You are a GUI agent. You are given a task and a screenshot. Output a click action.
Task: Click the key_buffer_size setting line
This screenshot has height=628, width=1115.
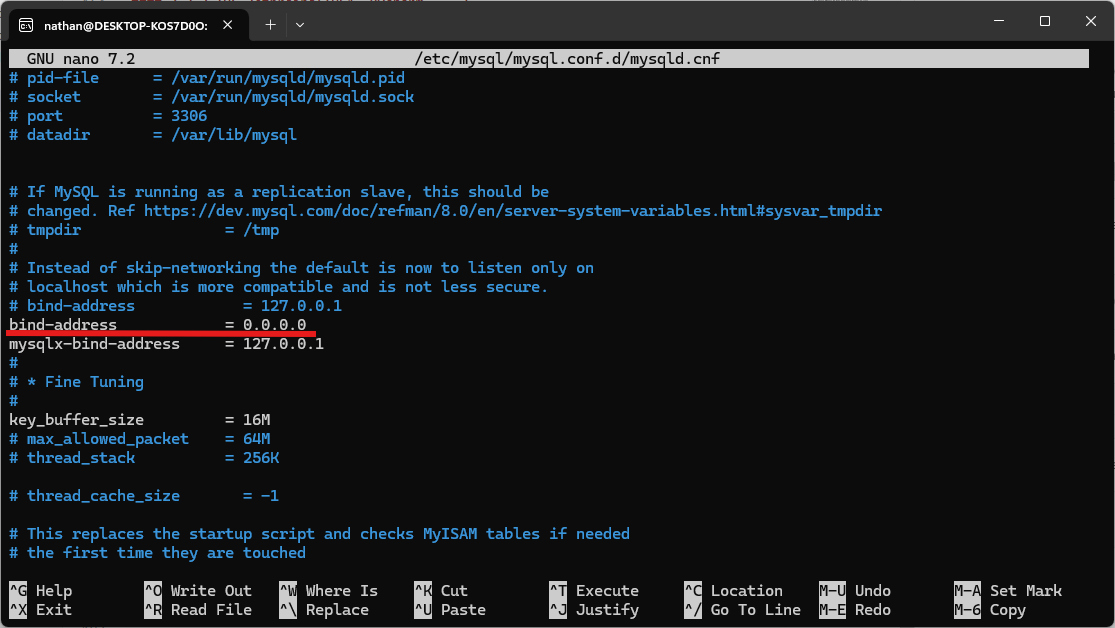(x=77, y=420)
